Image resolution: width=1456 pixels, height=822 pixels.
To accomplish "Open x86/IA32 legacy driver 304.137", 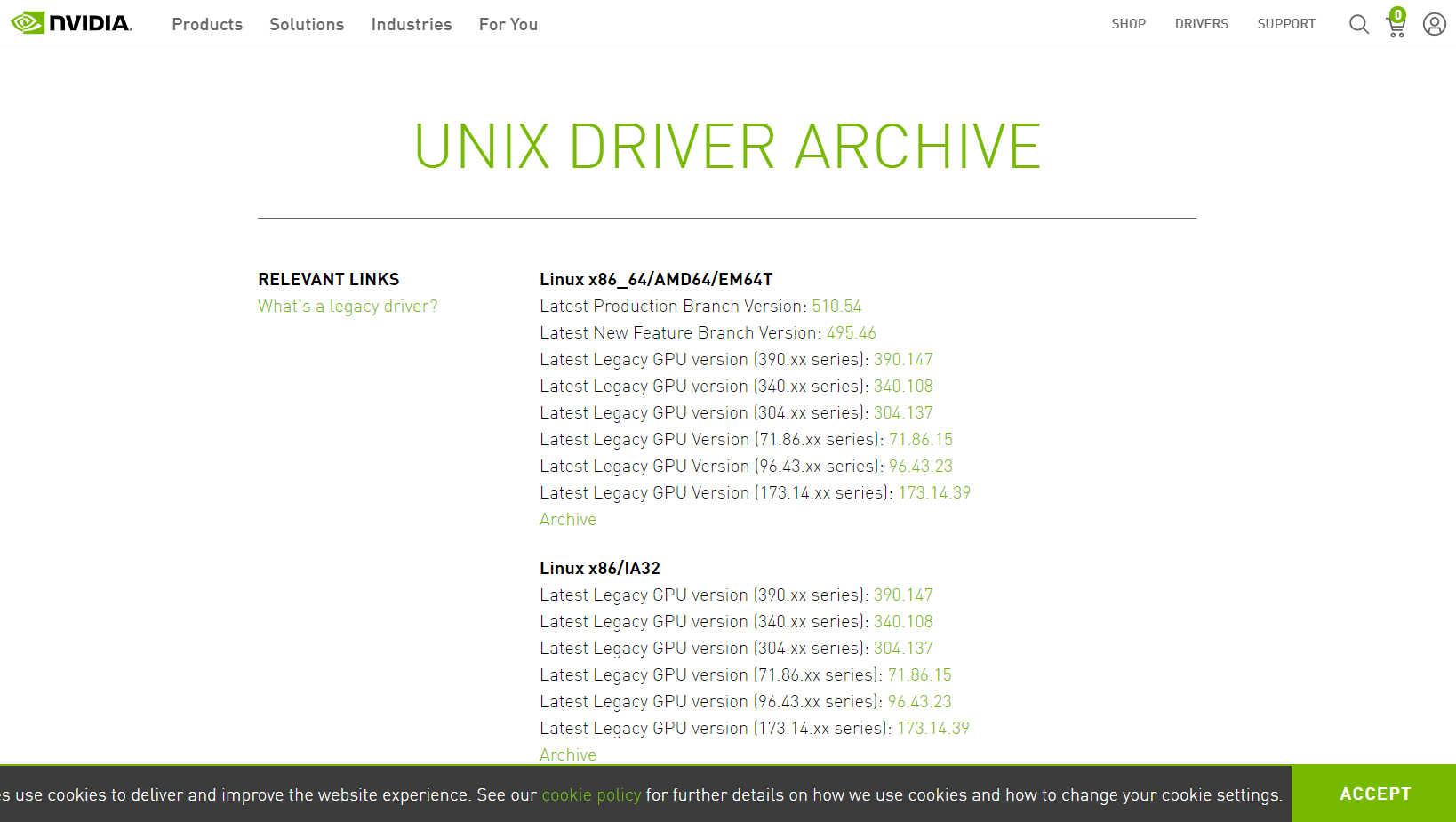I will click(x=903, y=649).
